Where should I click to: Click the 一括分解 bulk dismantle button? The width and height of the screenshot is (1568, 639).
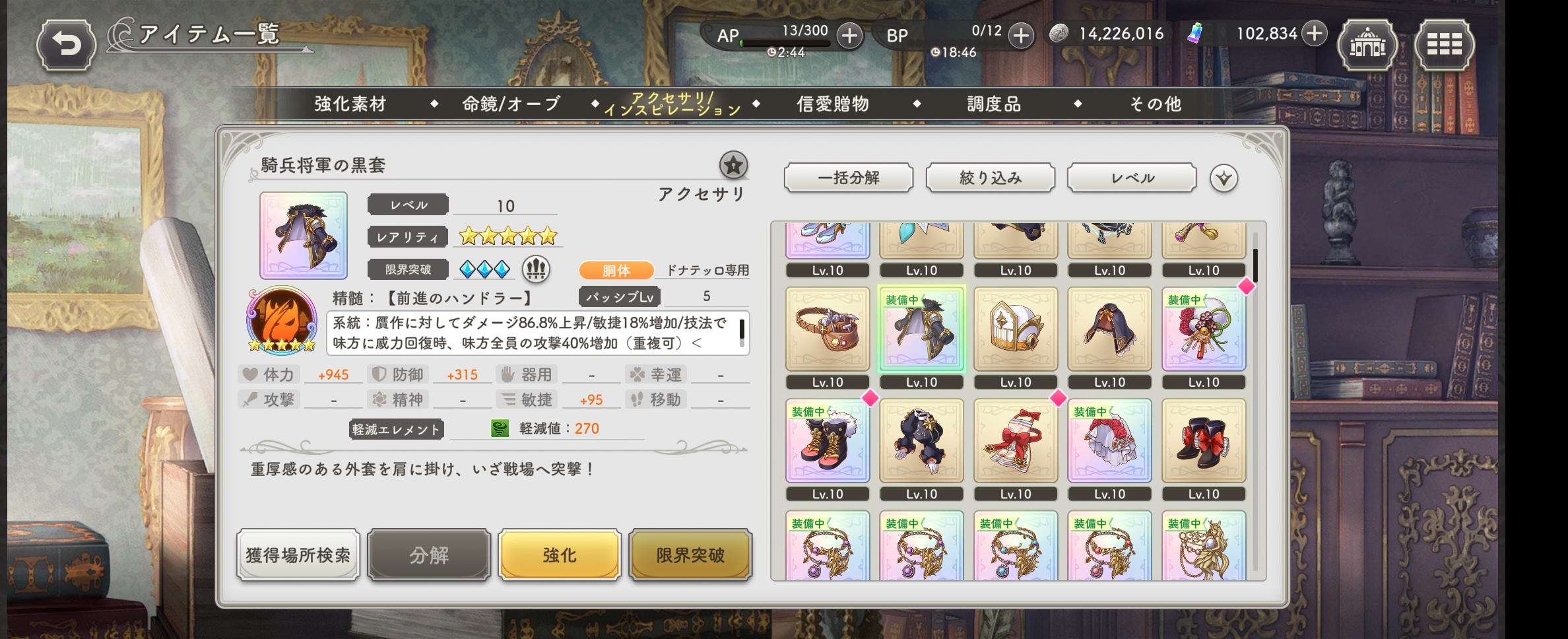click(849, 178)
